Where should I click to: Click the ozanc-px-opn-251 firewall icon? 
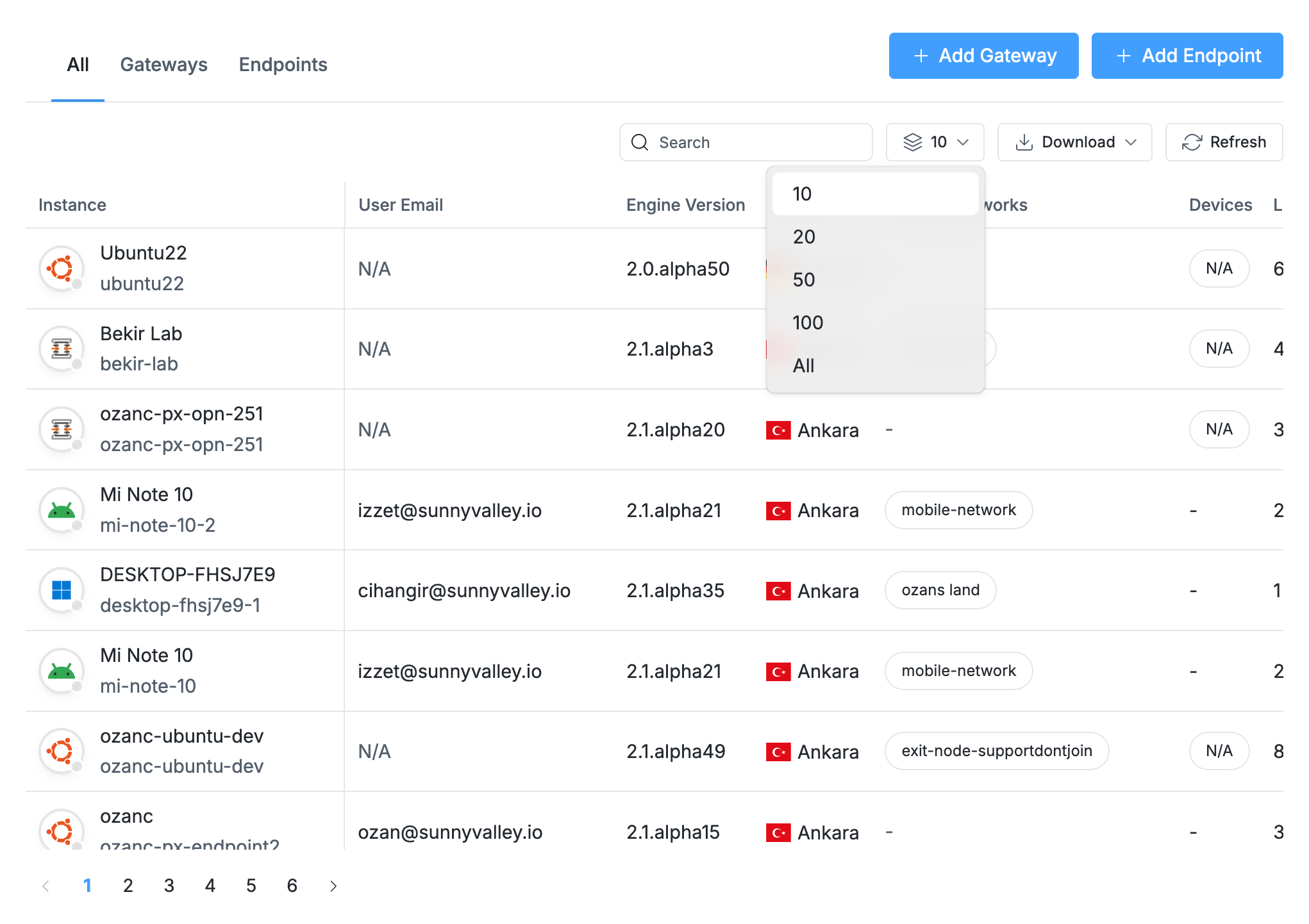62,429
